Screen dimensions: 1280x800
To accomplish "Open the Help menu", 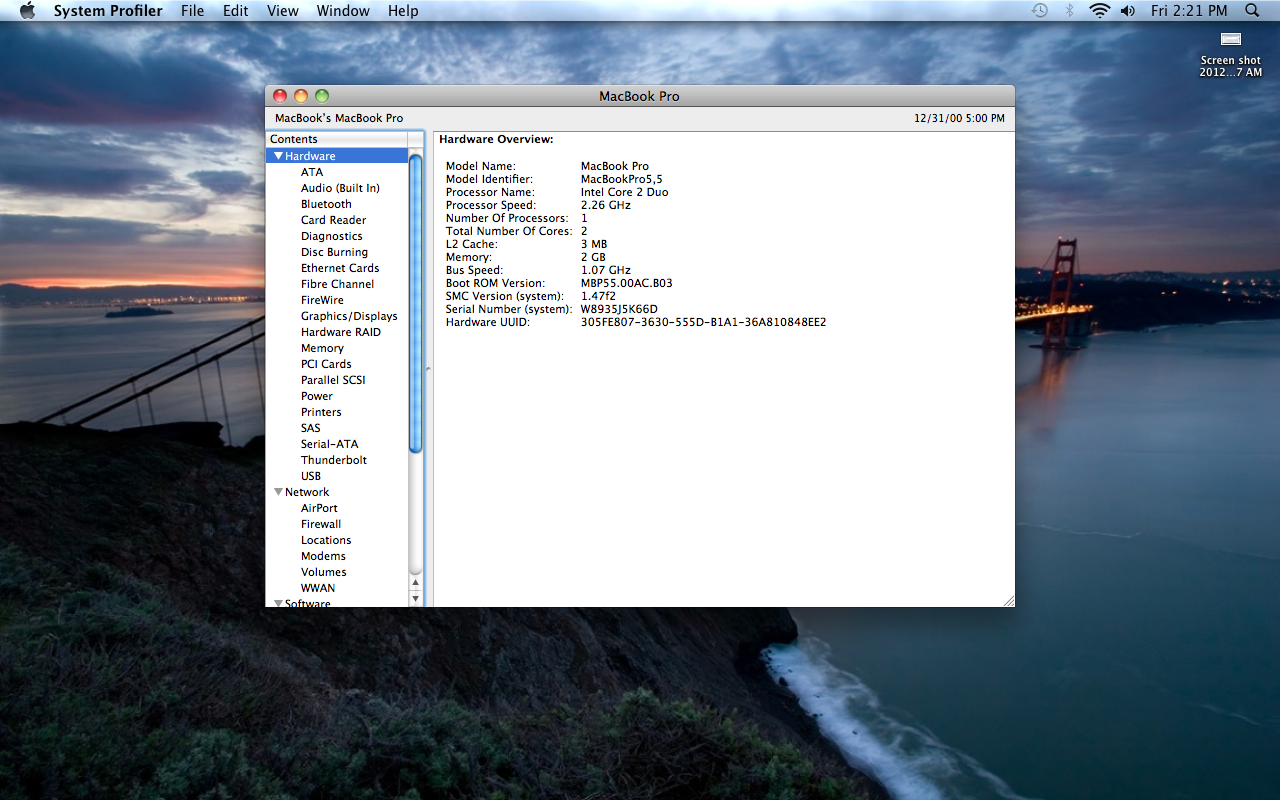I will pos(403,11).
